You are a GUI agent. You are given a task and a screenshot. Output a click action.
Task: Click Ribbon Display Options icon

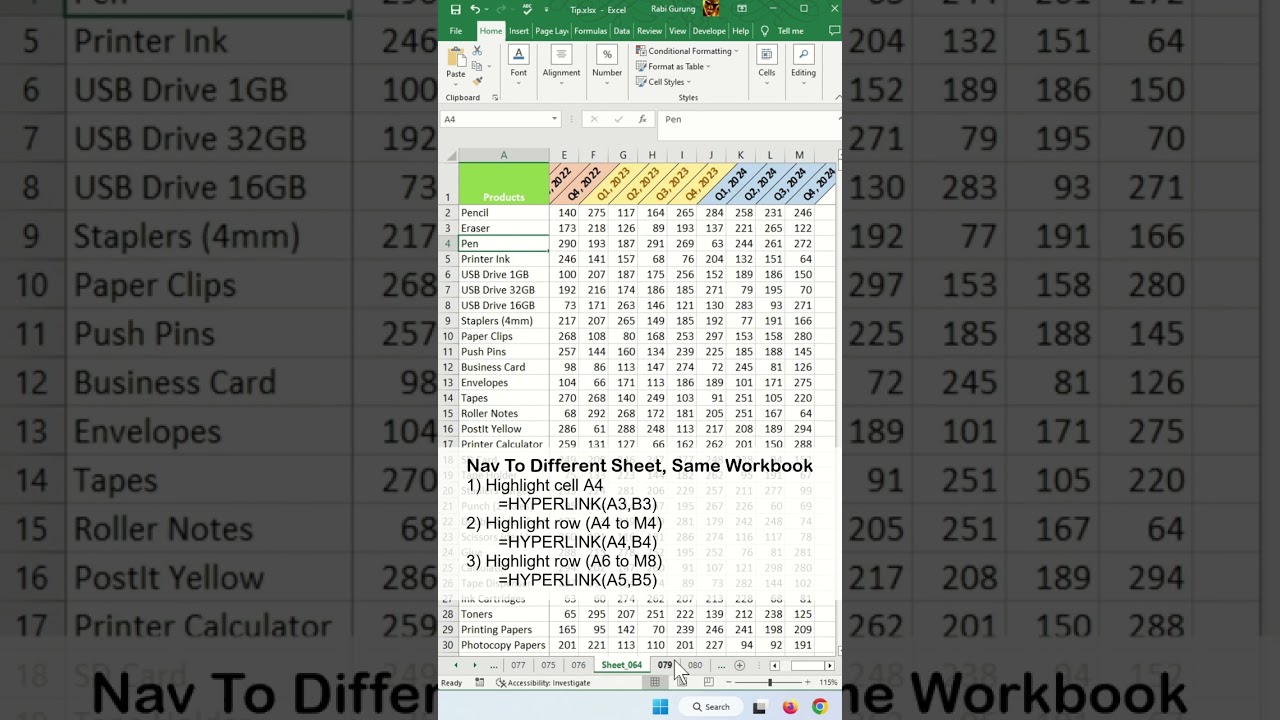(x=742, y=9)
